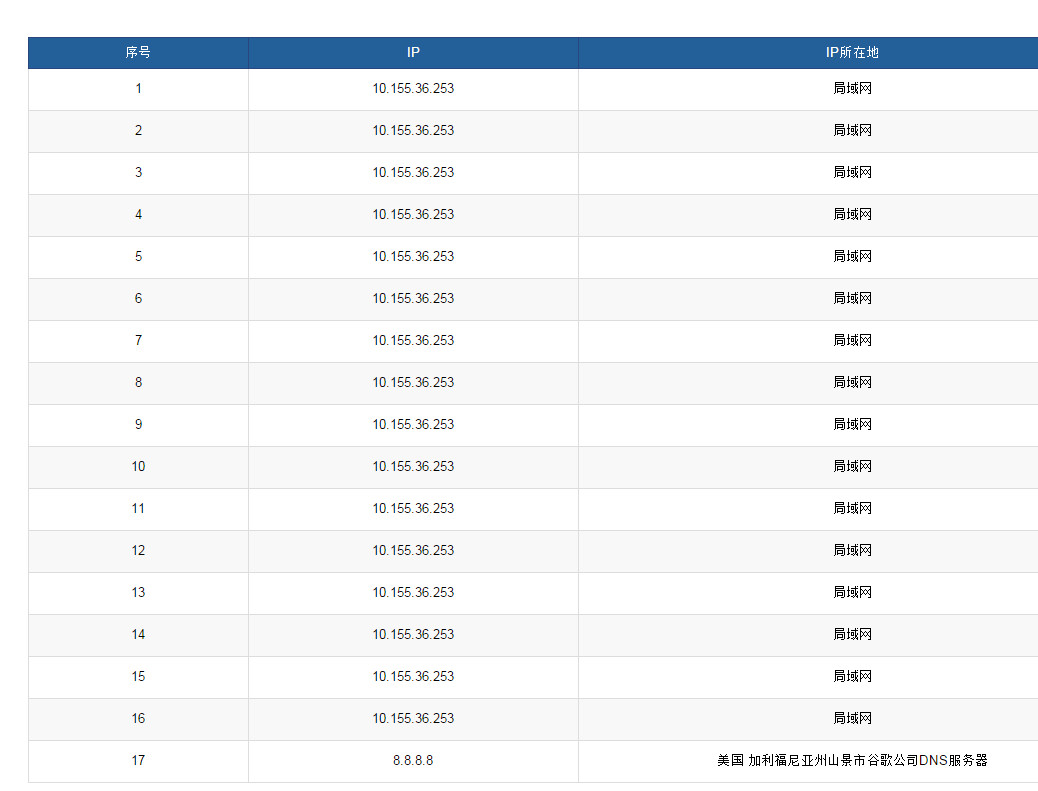Click the IP address in row 15
1038x791 pixels.
[413, 676]
